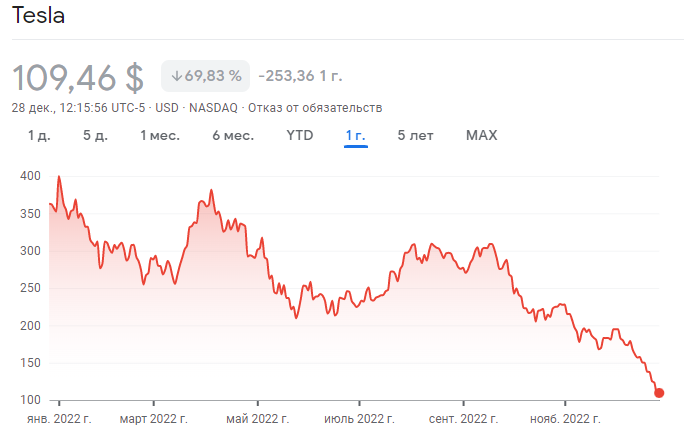This screenshot has width=684, height=443.
Task: Click the active 1 г. tab
Action: tap(356, 136)
